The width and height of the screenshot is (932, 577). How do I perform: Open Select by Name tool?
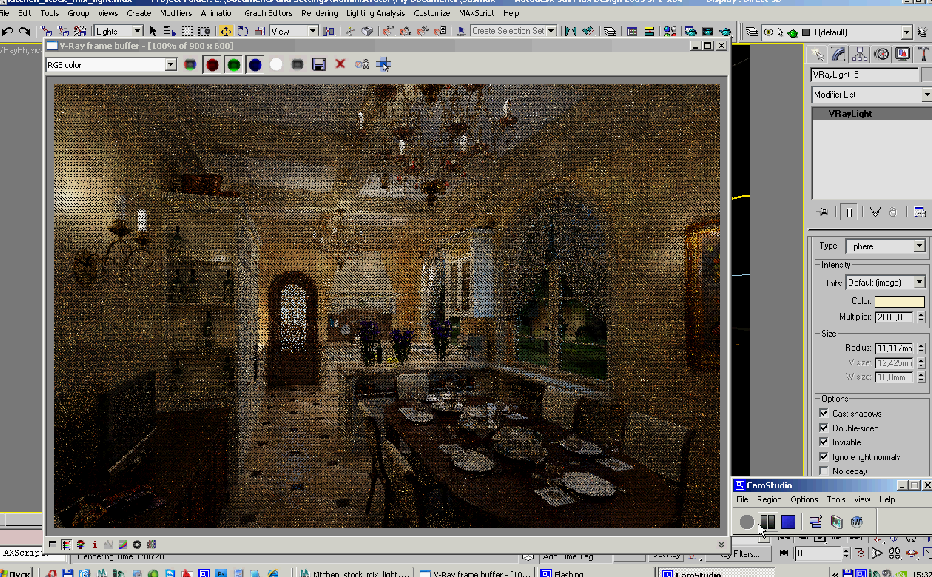169,31
